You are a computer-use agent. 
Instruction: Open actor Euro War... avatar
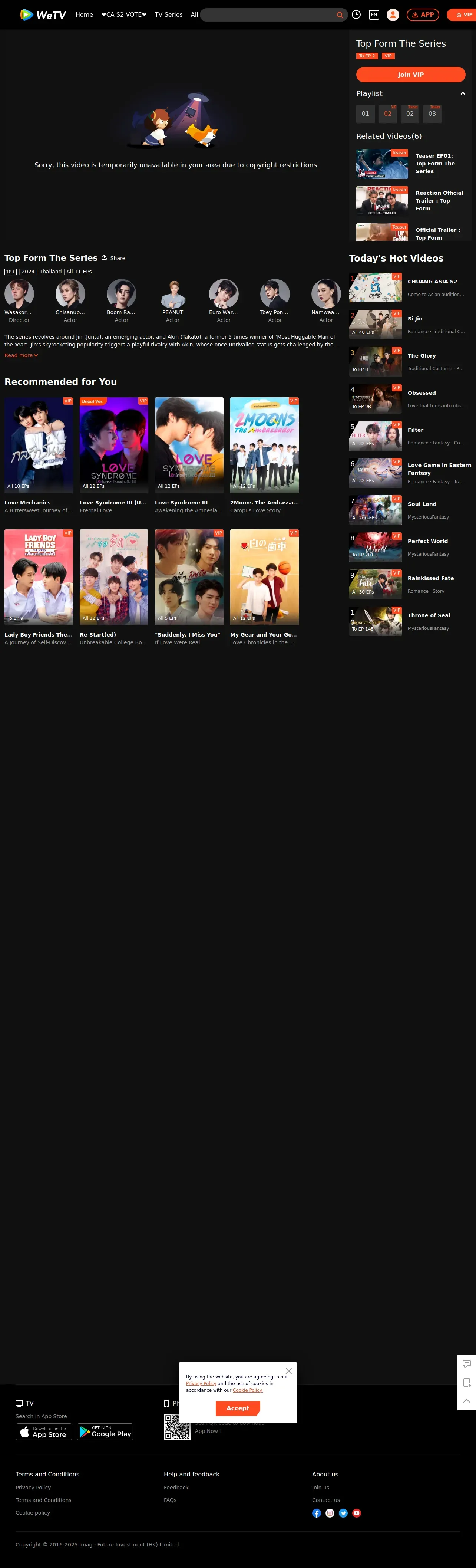pos(224,294)
